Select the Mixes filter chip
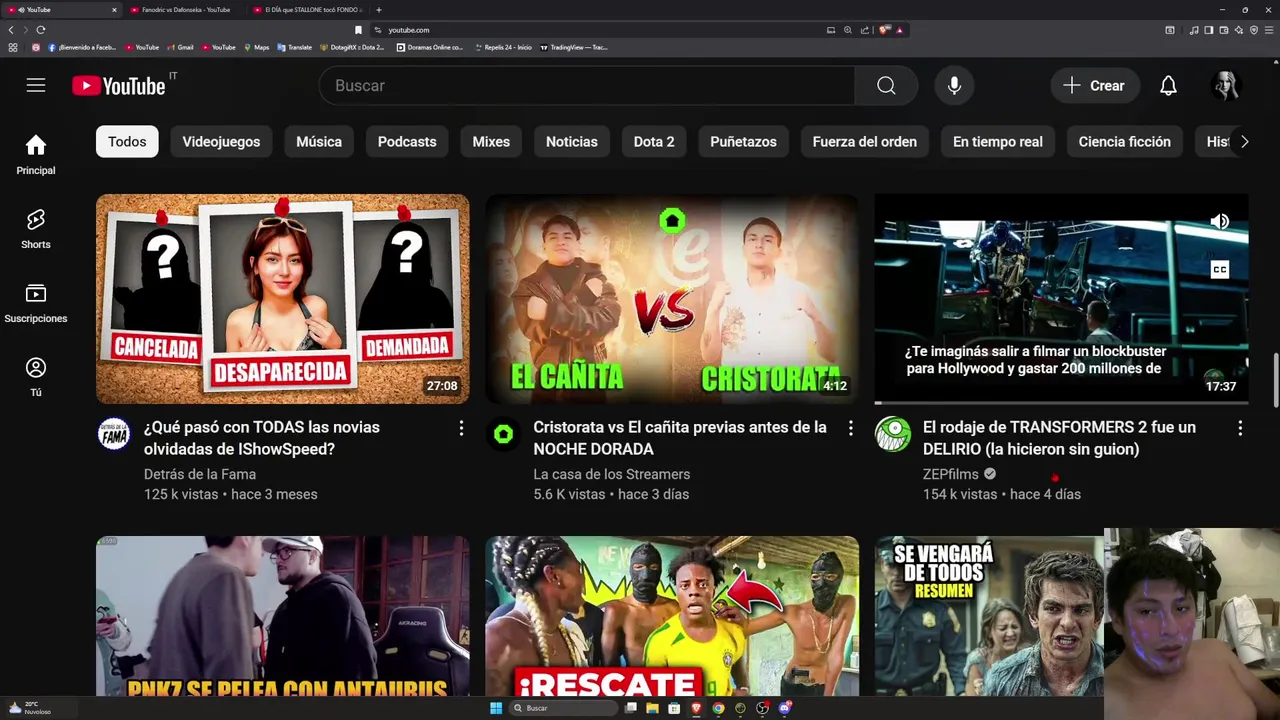This screenshot has width=1280, height=720. pyautogui.click(x=491, y=142)
